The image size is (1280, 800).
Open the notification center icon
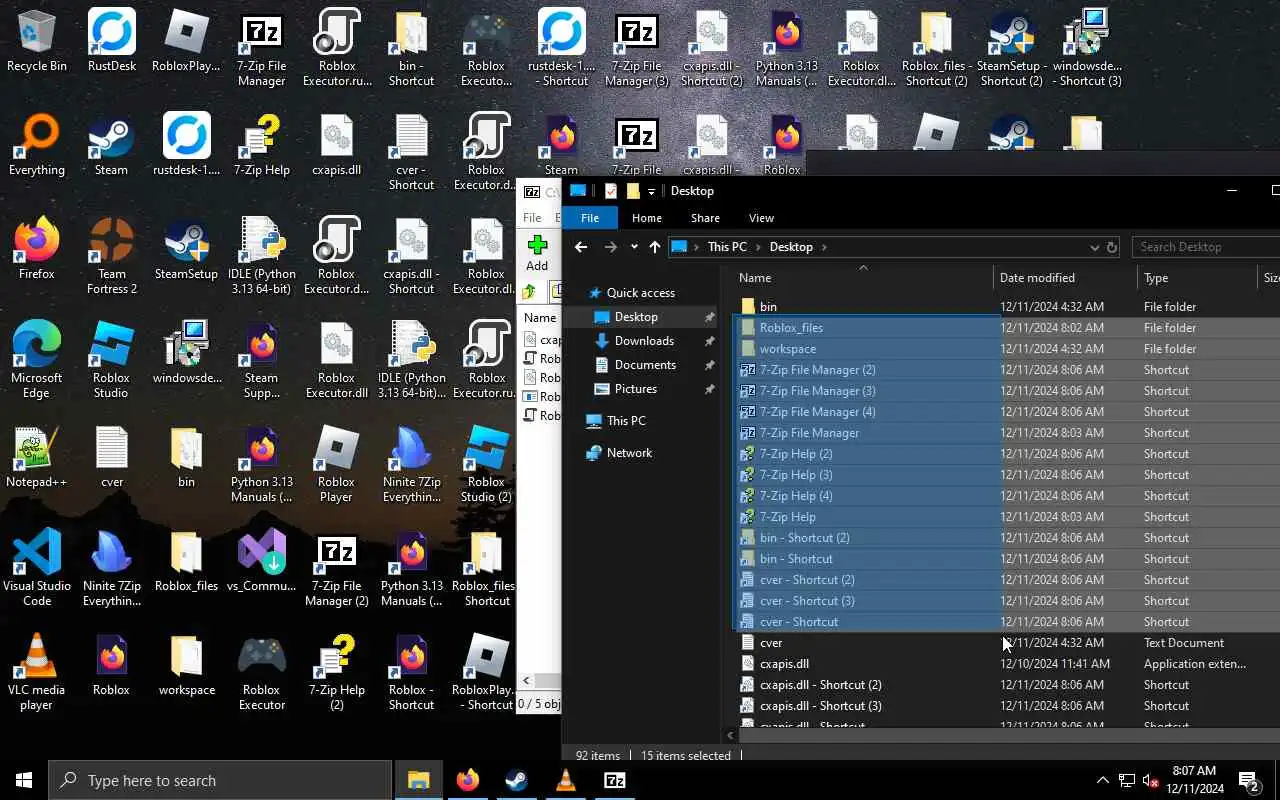(1248, 781)
